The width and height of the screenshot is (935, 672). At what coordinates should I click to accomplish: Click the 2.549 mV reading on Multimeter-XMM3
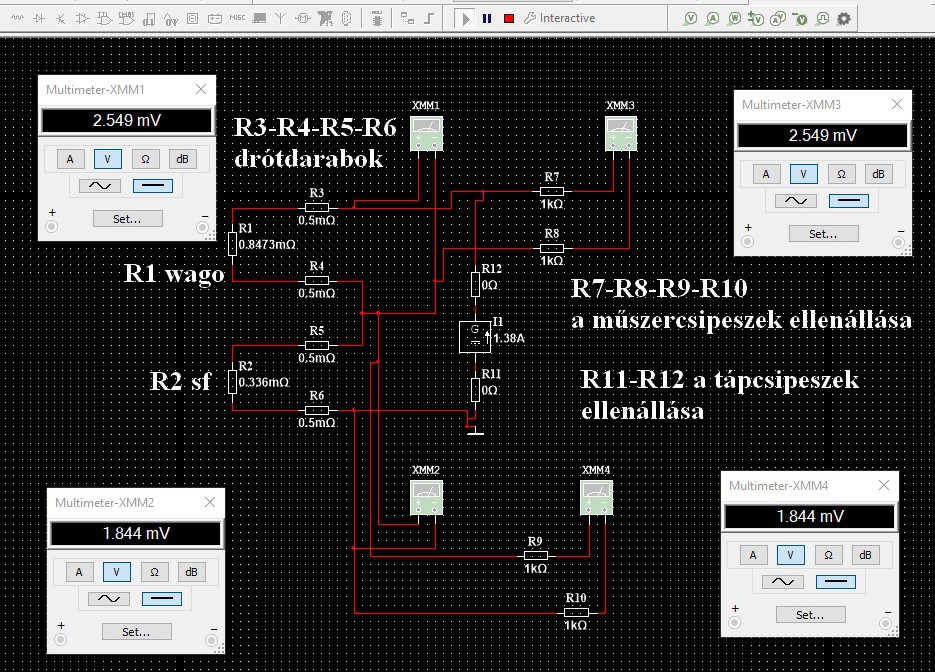(823, 135)
